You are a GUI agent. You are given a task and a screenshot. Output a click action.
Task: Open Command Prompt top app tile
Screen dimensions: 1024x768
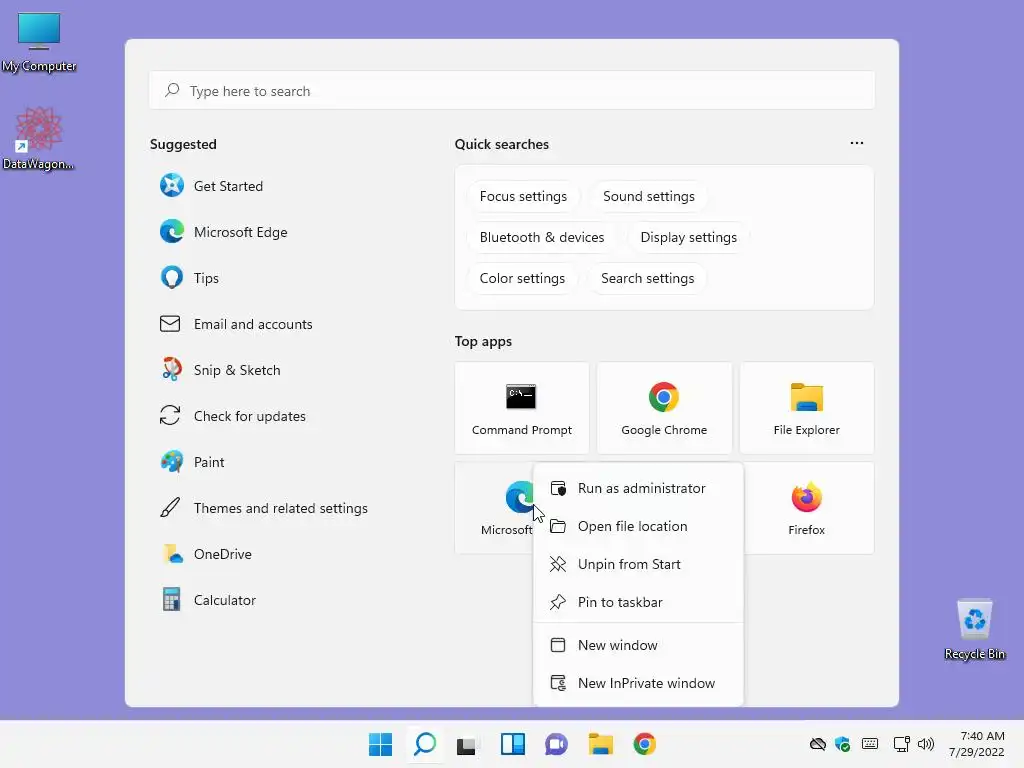pos(521,408)
